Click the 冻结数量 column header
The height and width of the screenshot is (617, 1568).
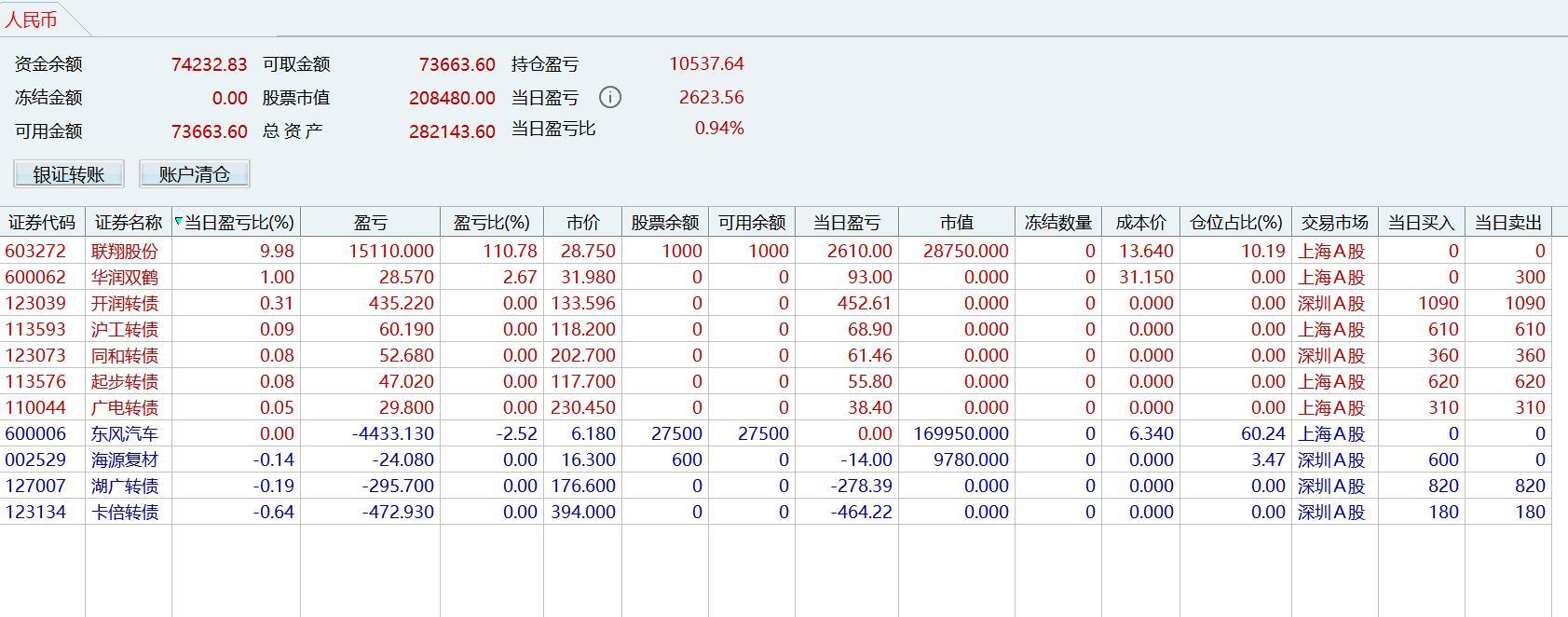tap(1058, 222)
